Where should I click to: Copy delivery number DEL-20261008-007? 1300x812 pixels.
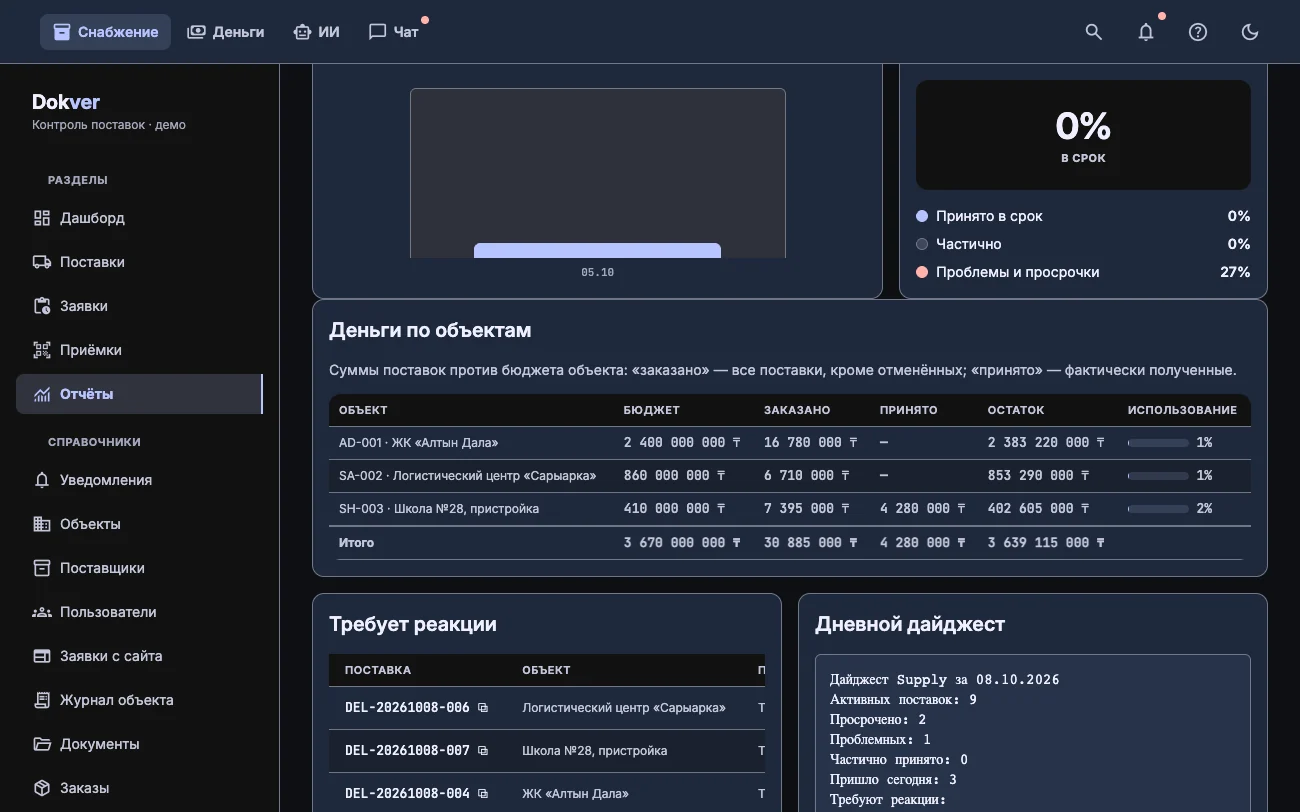pyautogui.click(x=483, y=750)
